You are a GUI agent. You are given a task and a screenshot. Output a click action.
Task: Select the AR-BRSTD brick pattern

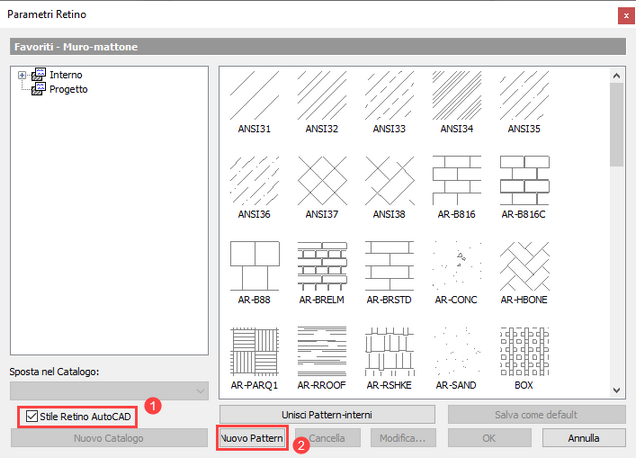389,273
